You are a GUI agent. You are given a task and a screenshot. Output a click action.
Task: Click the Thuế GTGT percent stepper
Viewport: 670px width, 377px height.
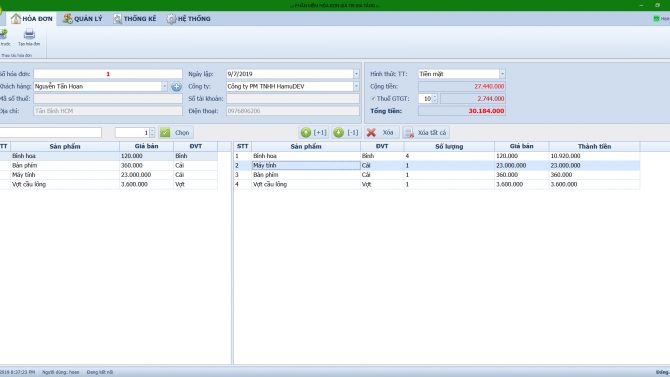(x=435, y=99)
